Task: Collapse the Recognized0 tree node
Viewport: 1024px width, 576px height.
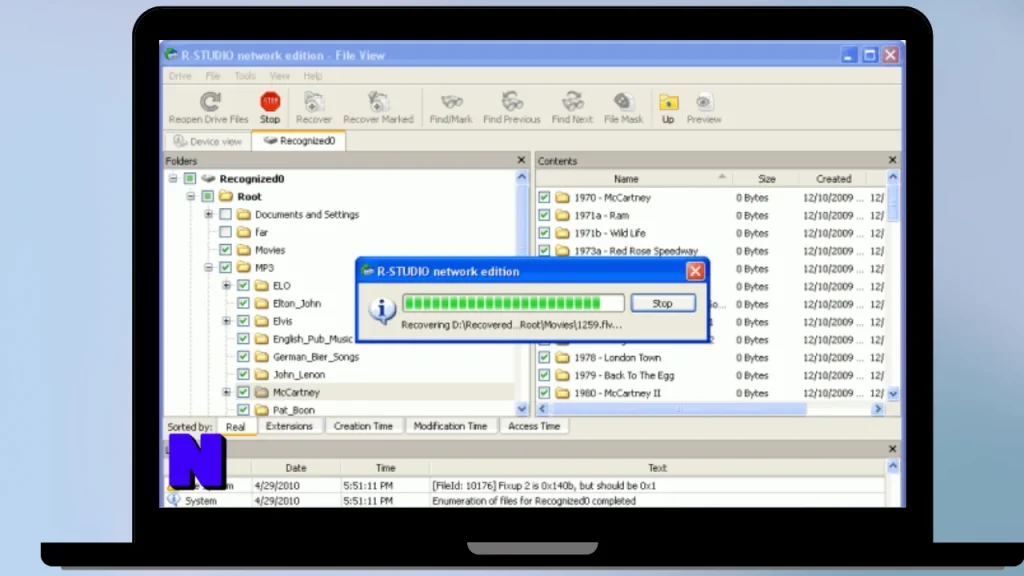Action: tap(172, 178)
